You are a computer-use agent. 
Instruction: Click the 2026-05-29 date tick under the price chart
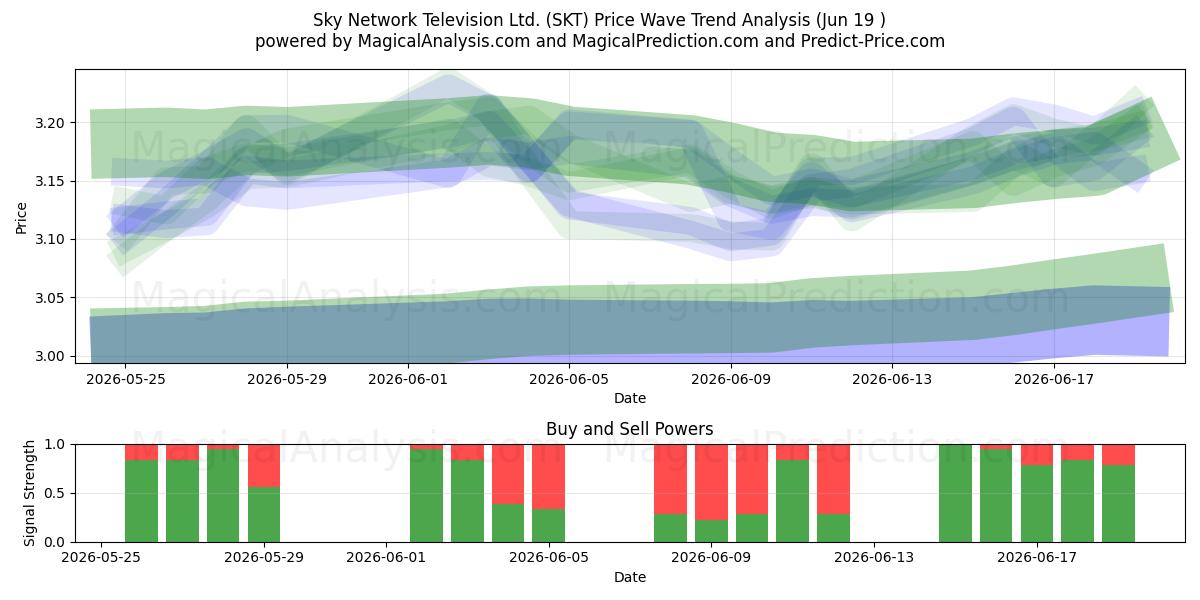pyautogui.click(x=287, y=379)
